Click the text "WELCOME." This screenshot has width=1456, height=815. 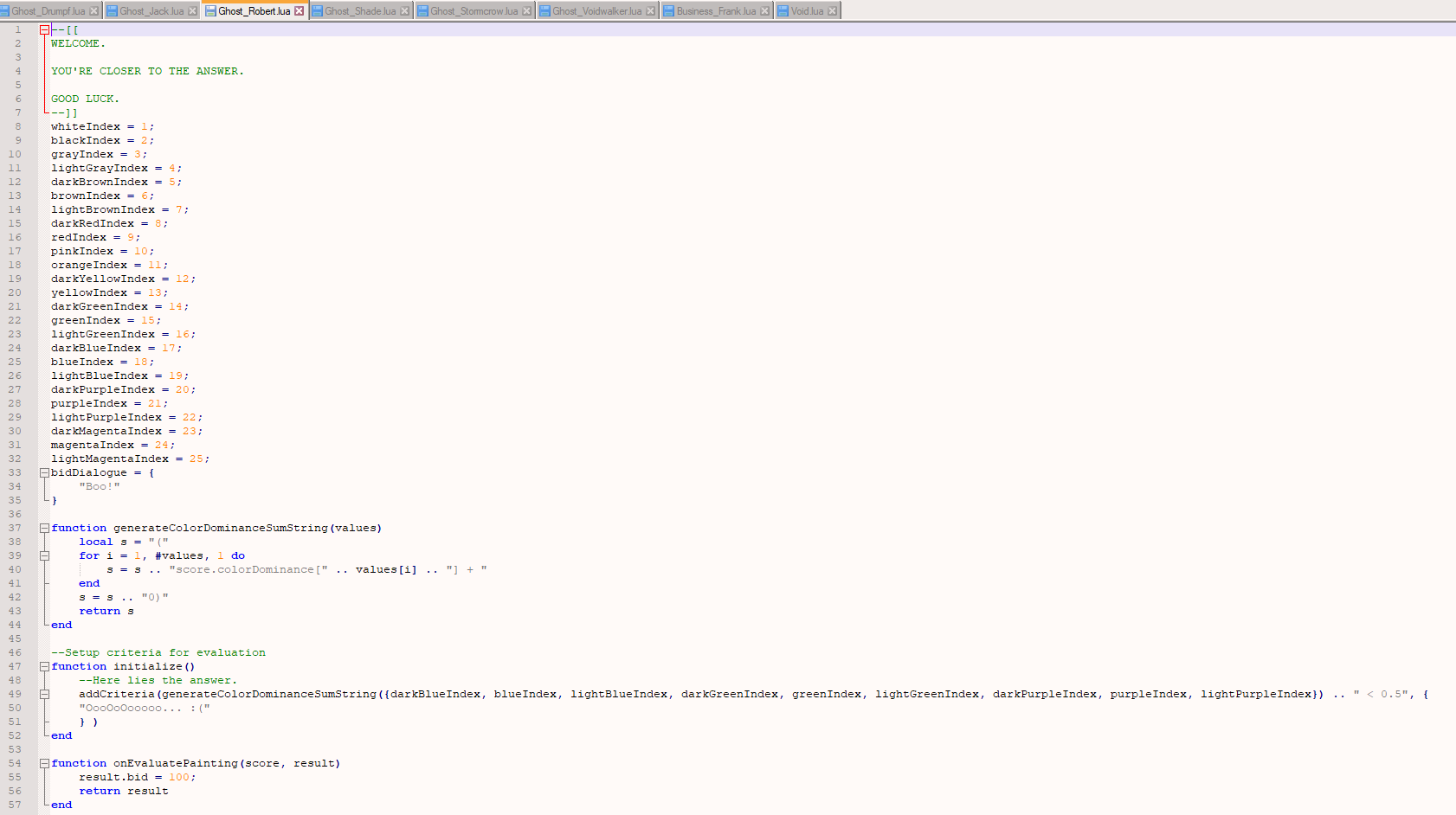[78, 43]
